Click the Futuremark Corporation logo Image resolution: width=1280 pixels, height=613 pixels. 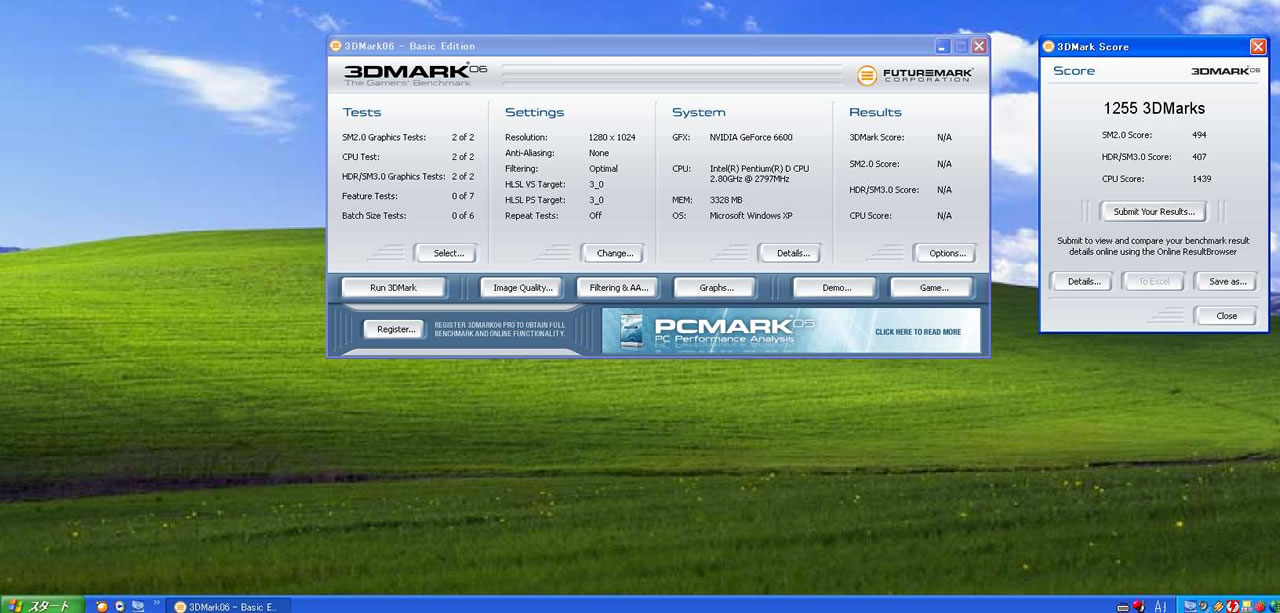(x=914, y=75)
